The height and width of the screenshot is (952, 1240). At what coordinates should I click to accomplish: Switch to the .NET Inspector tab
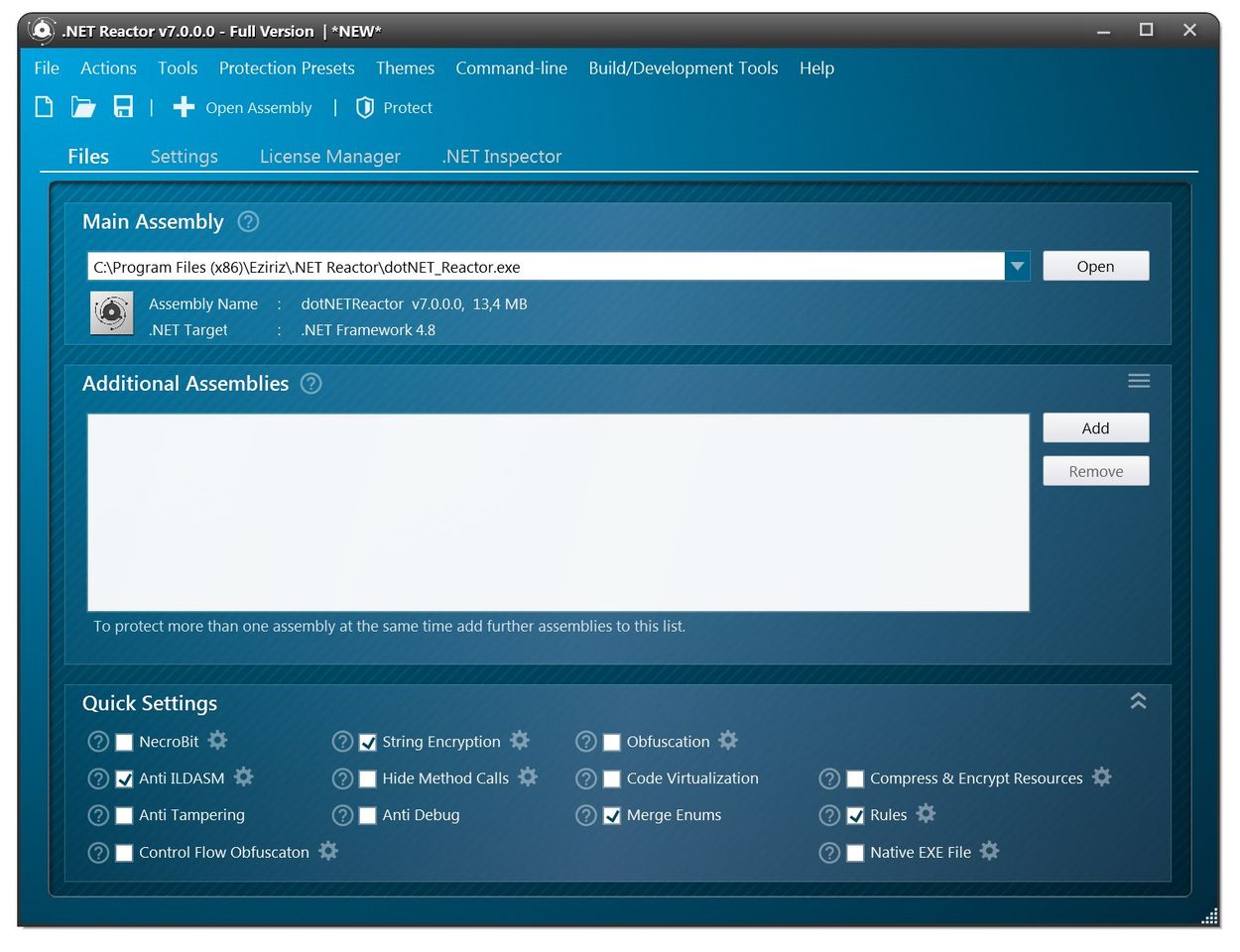coord(502,156)
